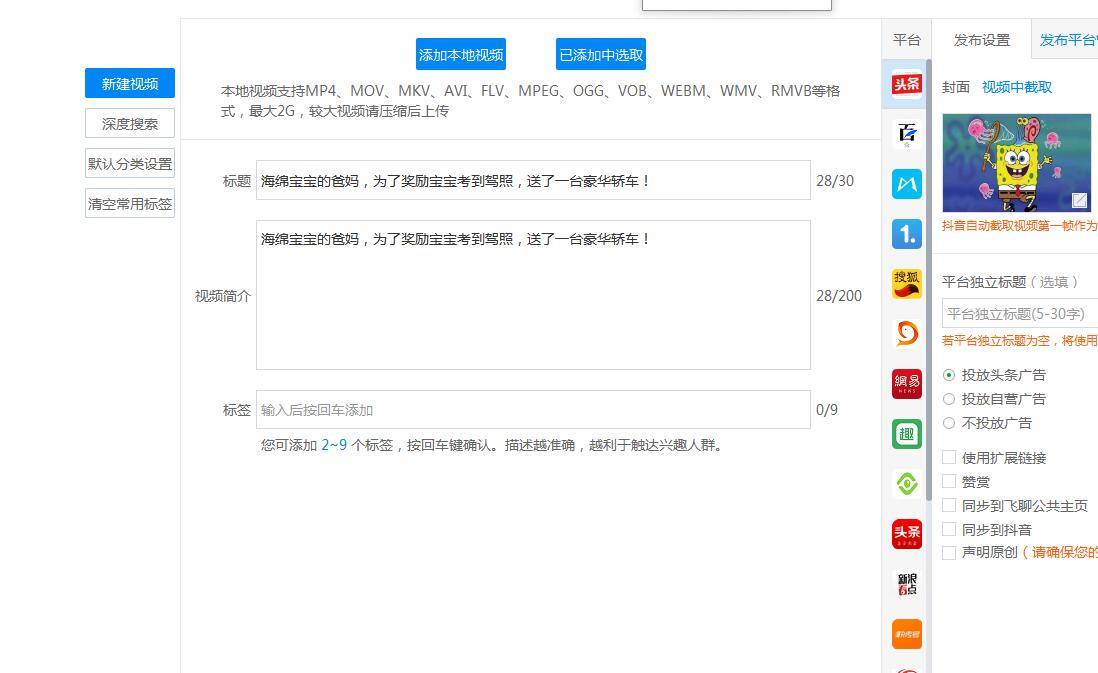Enable the 同步到抖音 checkbox
The height and width of the screenshot is (673, 1098).
coord(949,529)
